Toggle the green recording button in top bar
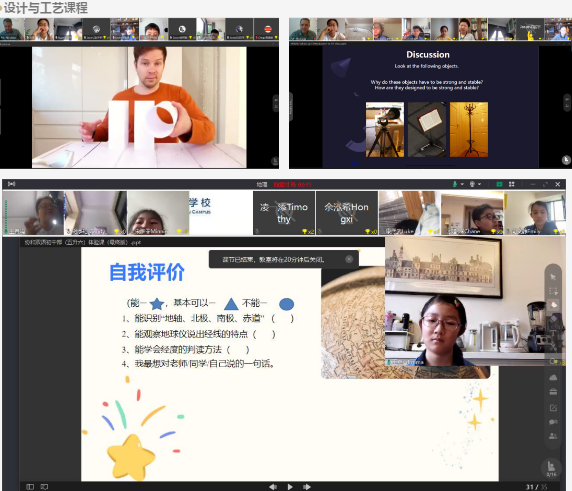 pyautogui.click(x=499, y=184)
